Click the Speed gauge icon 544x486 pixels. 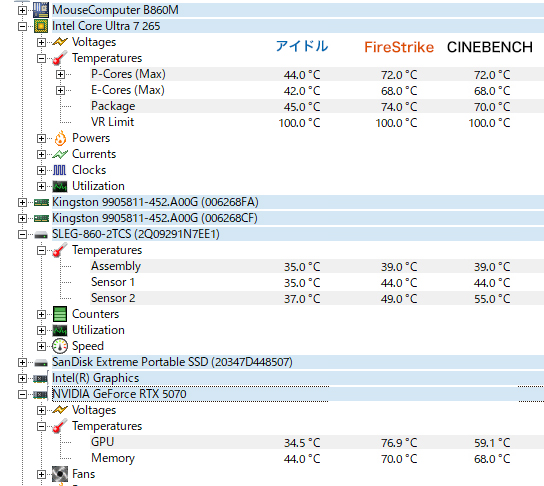[60, 346]
